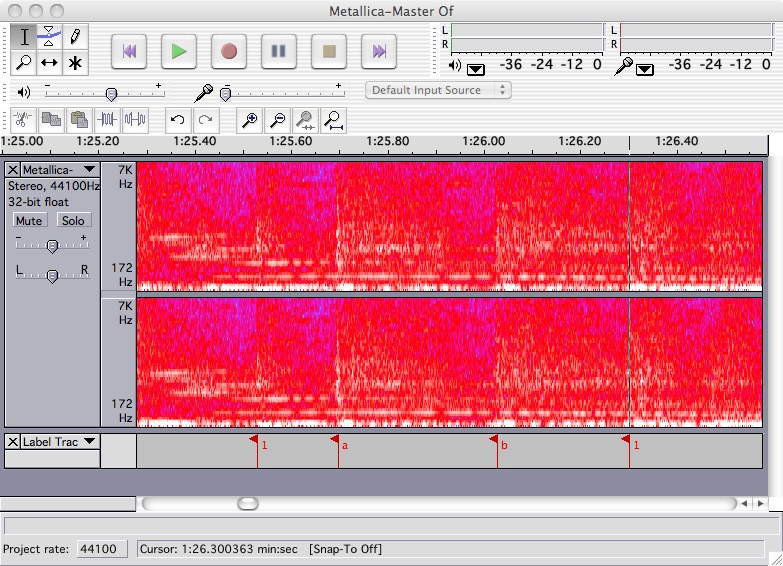Copy the selected audio
The width and height of the screenshot is (783, 566).
point(51,120)
